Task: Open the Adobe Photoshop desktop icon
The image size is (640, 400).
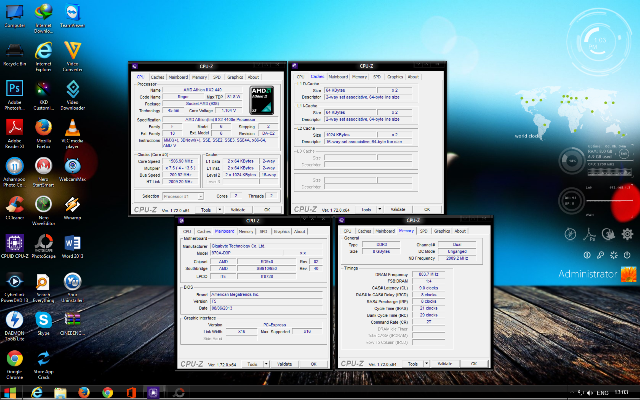Action: [14, 94]
